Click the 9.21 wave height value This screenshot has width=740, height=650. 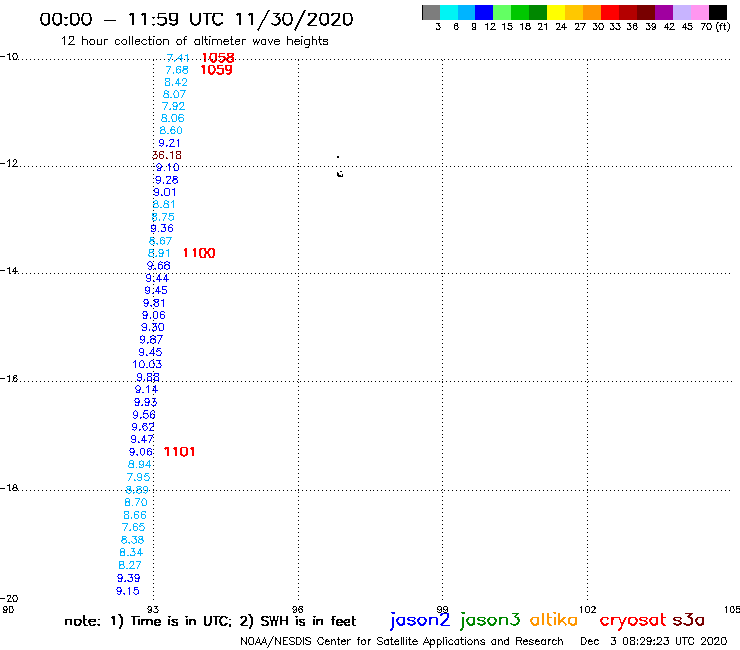[x=169, y=143]
